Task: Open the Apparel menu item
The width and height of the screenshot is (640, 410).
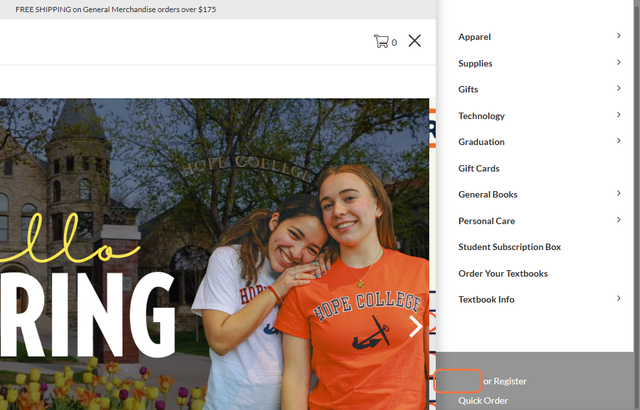Action: [x=474, y=37]
